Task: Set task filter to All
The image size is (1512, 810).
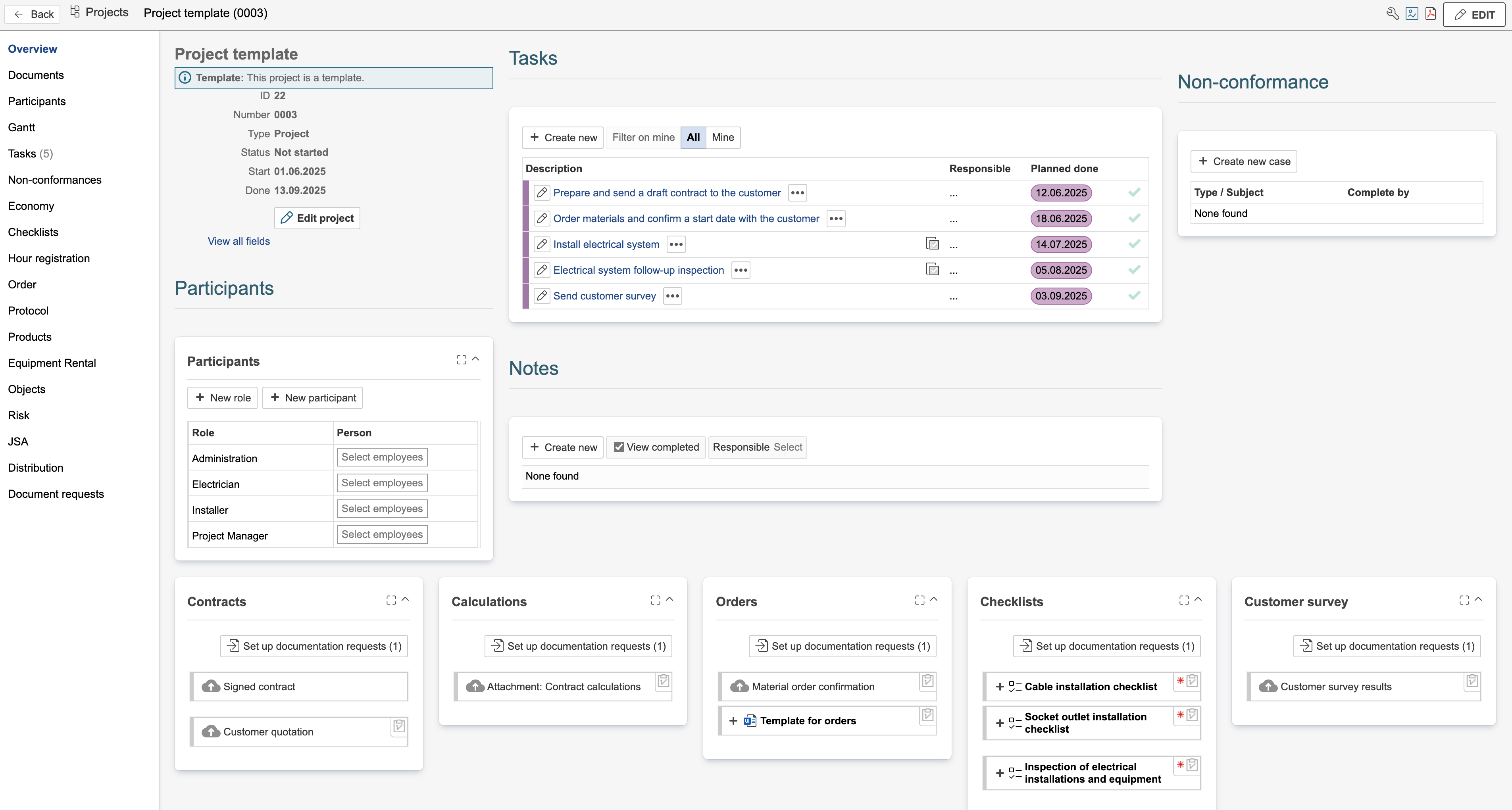Action: pyautogui.click(x=693, y=137)
